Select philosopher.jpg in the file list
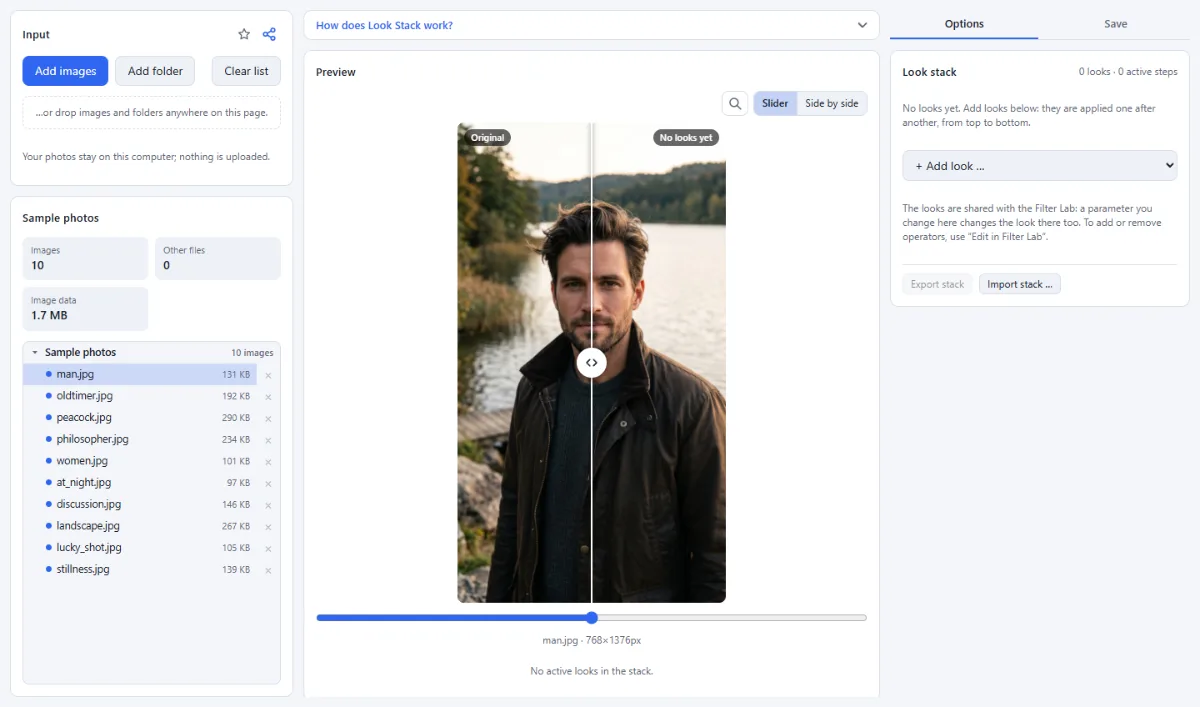1200x707 pixels. click(x=140, y=439)
